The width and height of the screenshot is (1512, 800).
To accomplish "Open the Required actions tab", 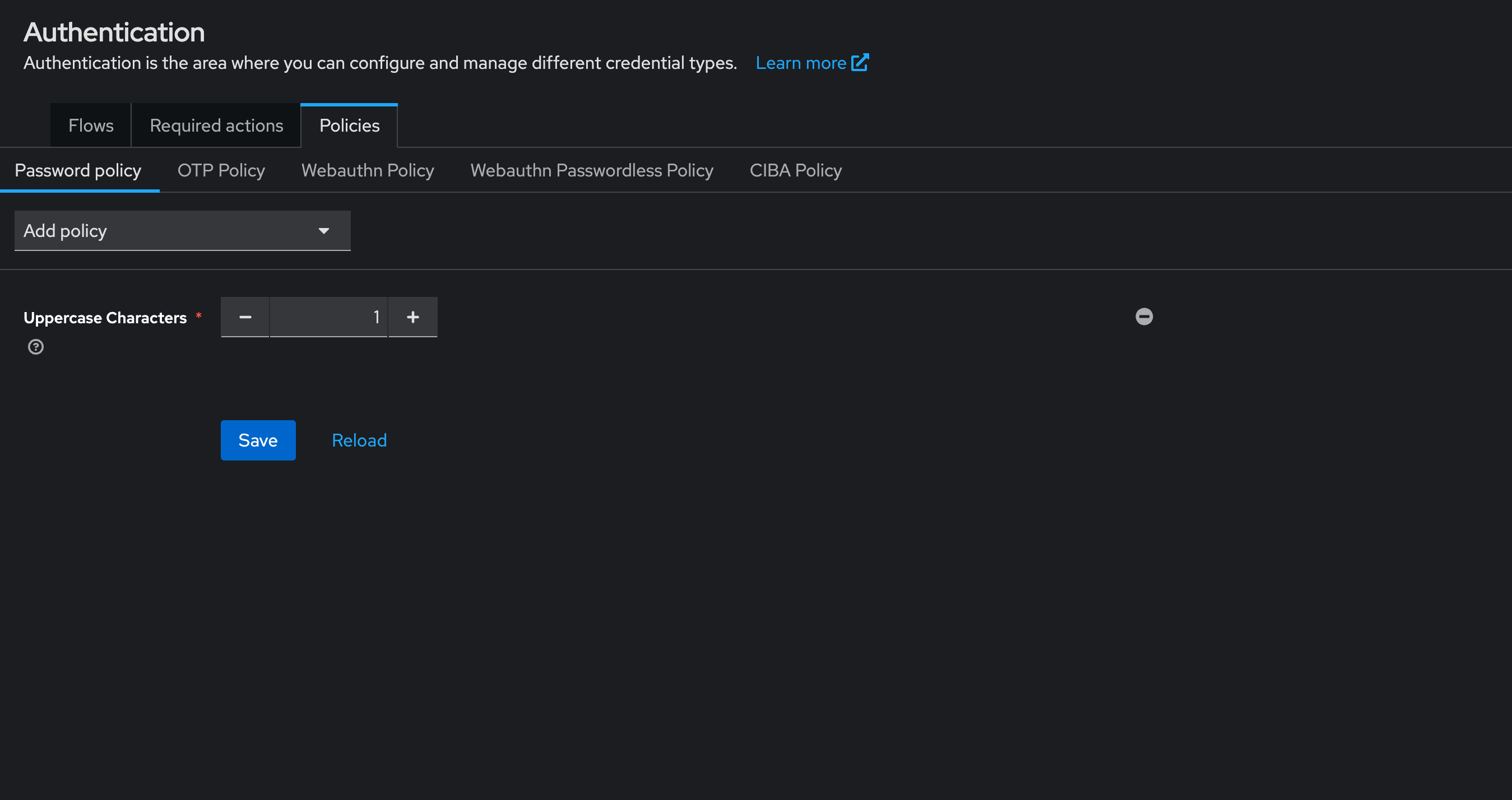I will click(216, 125).
